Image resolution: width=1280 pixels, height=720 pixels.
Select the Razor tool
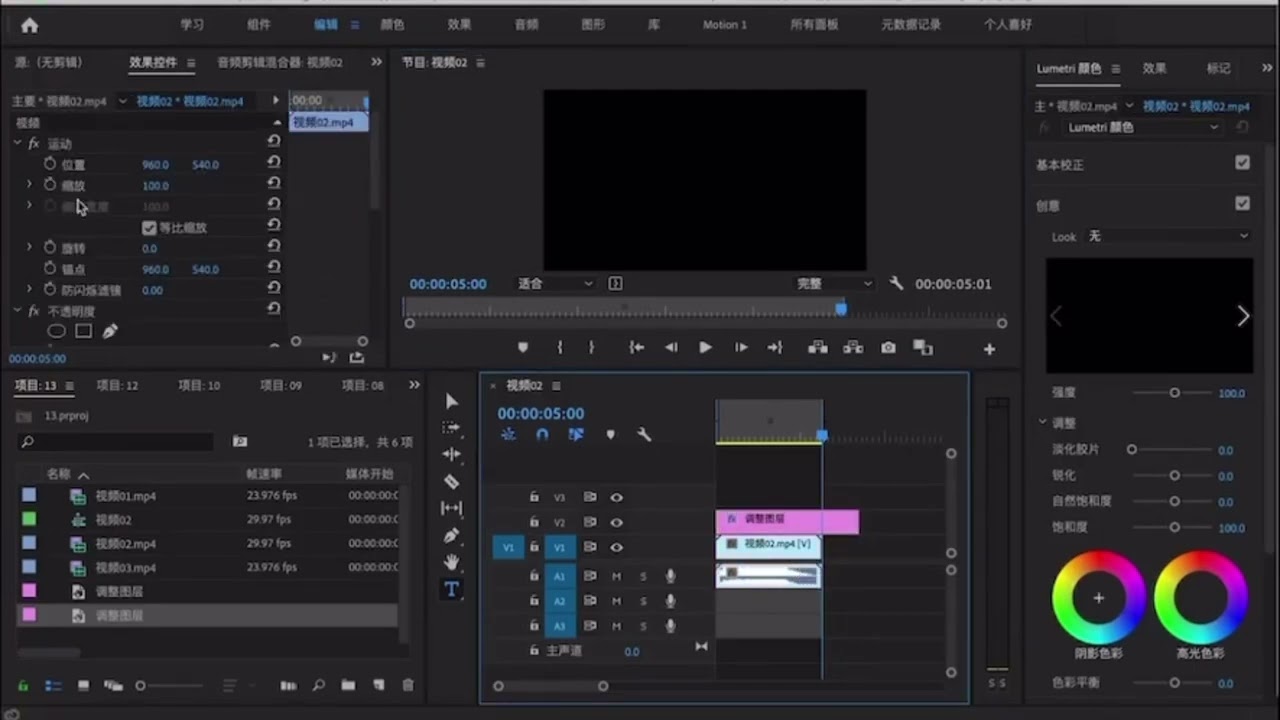click(x=451, y=481)
